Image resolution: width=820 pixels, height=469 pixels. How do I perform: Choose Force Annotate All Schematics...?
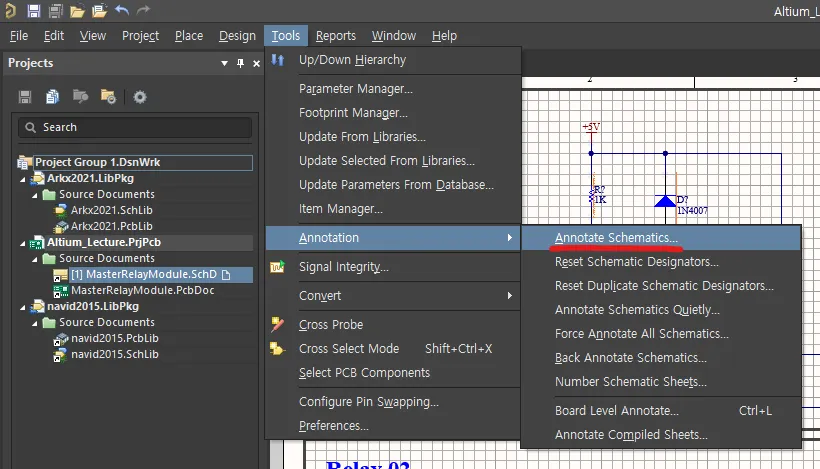[x=661, y=334]
